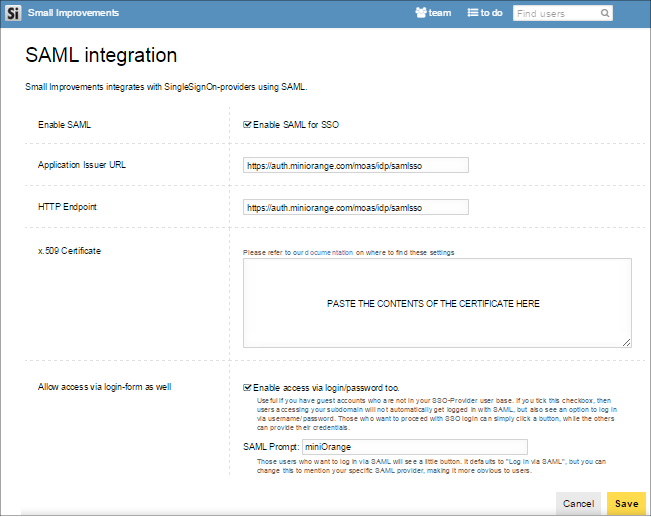Open the team menu

433,13
